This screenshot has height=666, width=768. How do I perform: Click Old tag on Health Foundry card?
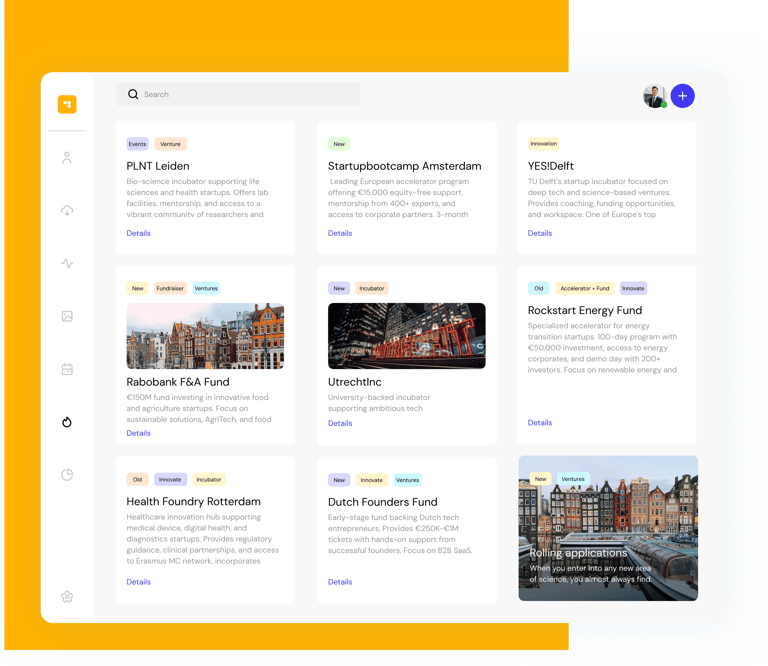coord(138,479)
